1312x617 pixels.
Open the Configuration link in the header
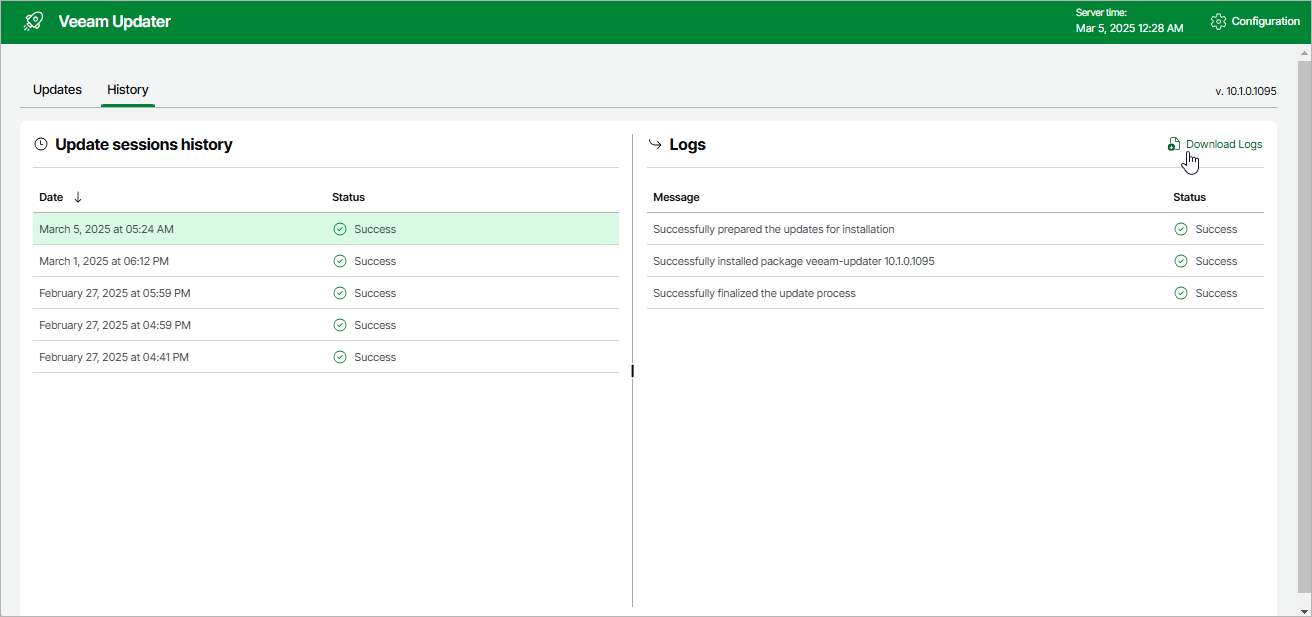(x=1265, y=21)
